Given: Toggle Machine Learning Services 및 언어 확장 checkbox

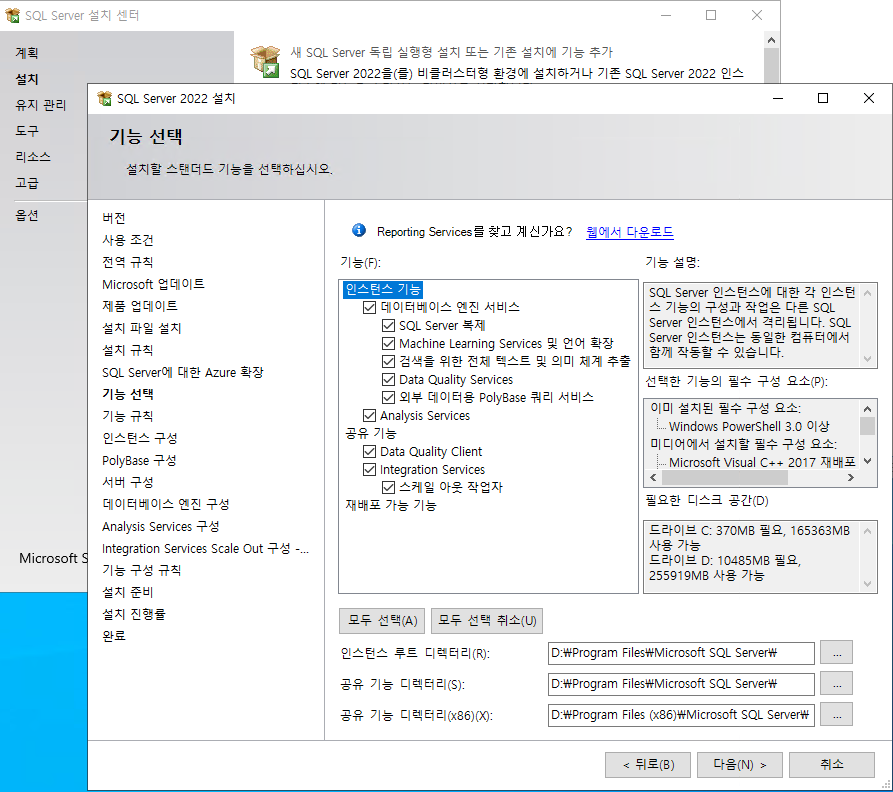Looking at the screenshot, I should tap(388, 343).
